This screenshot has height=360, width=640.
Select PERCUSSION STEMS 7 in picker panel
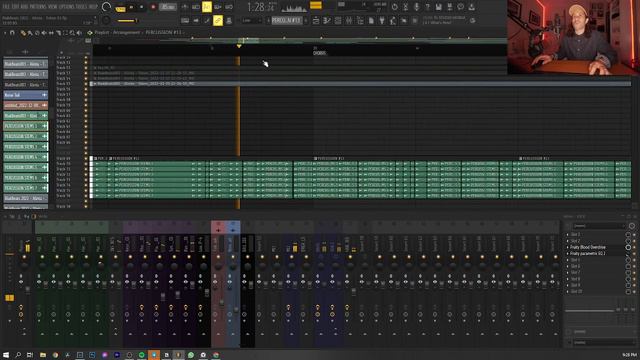click(x=25, y=188)
